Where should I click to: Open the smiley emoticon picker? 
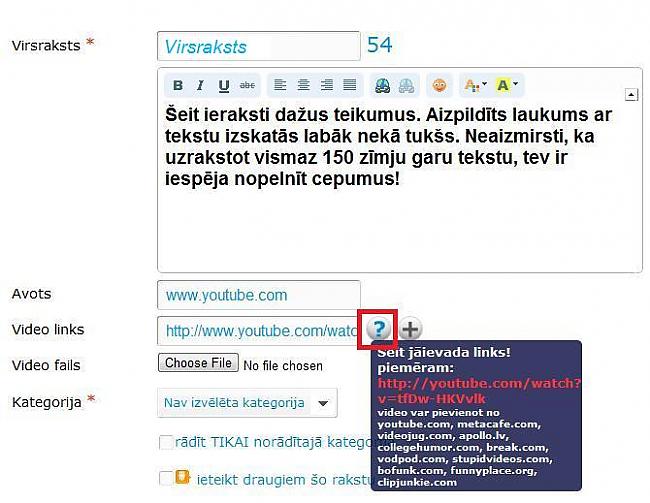439,85
